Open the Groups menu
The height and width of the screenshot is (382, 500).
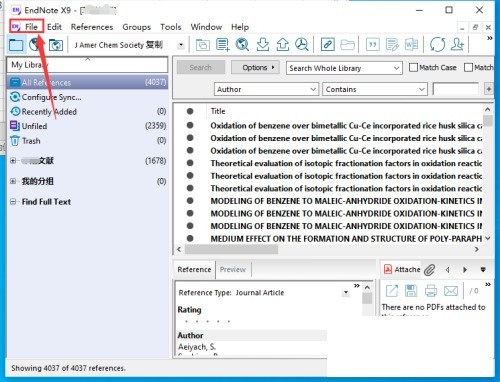tap(137, 27)
